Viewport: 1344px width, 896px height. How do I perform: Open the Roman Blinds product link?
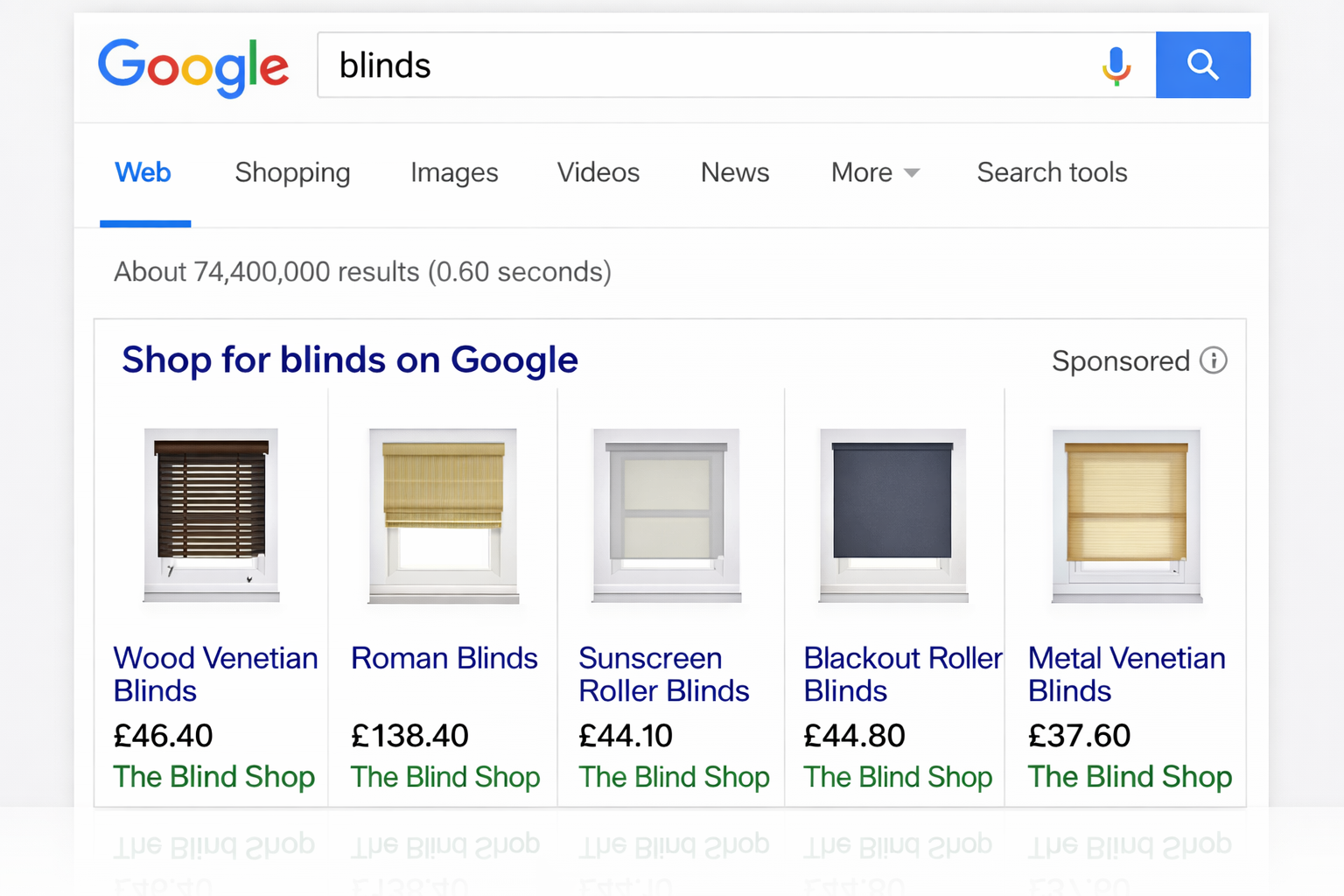point(444,658)
